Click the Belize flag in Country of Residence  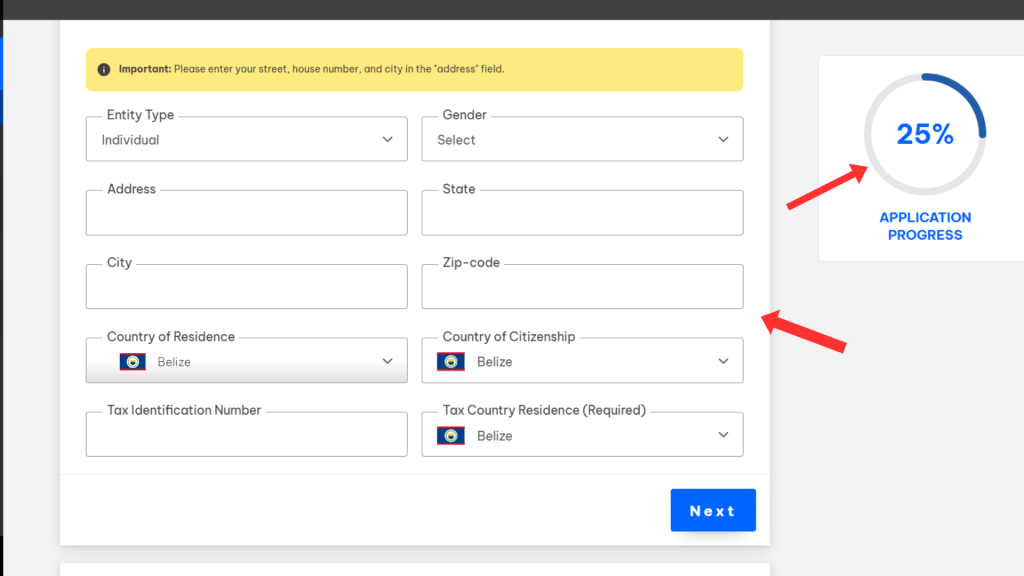click(133, 362)
